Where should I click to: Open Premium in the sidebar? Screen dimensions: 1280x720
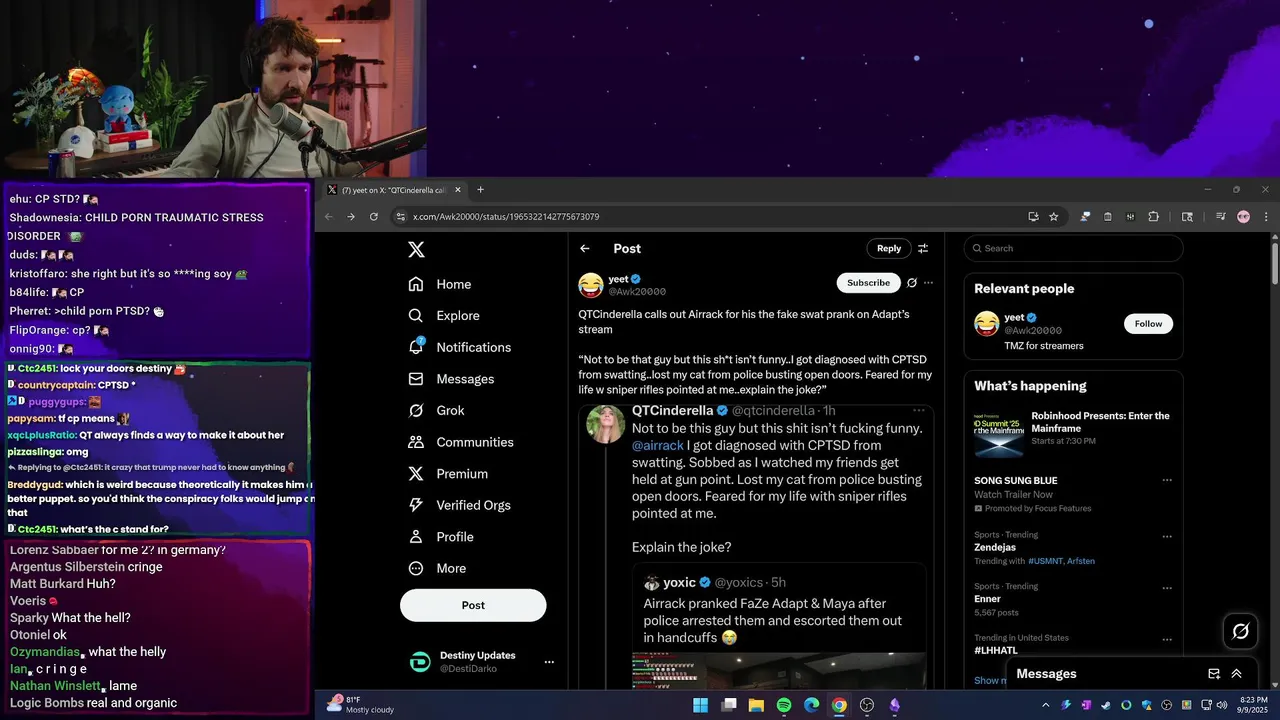(447, 474)
